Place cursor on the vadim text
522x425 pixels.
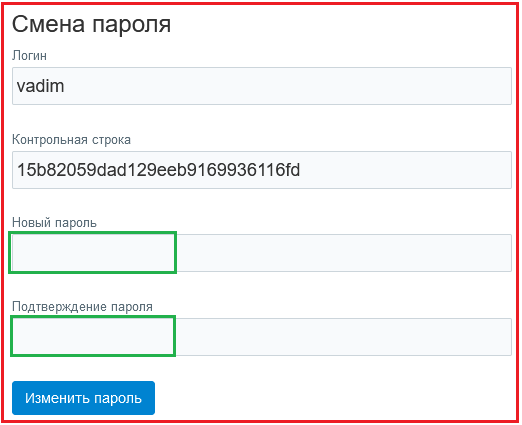click(40, 86)
